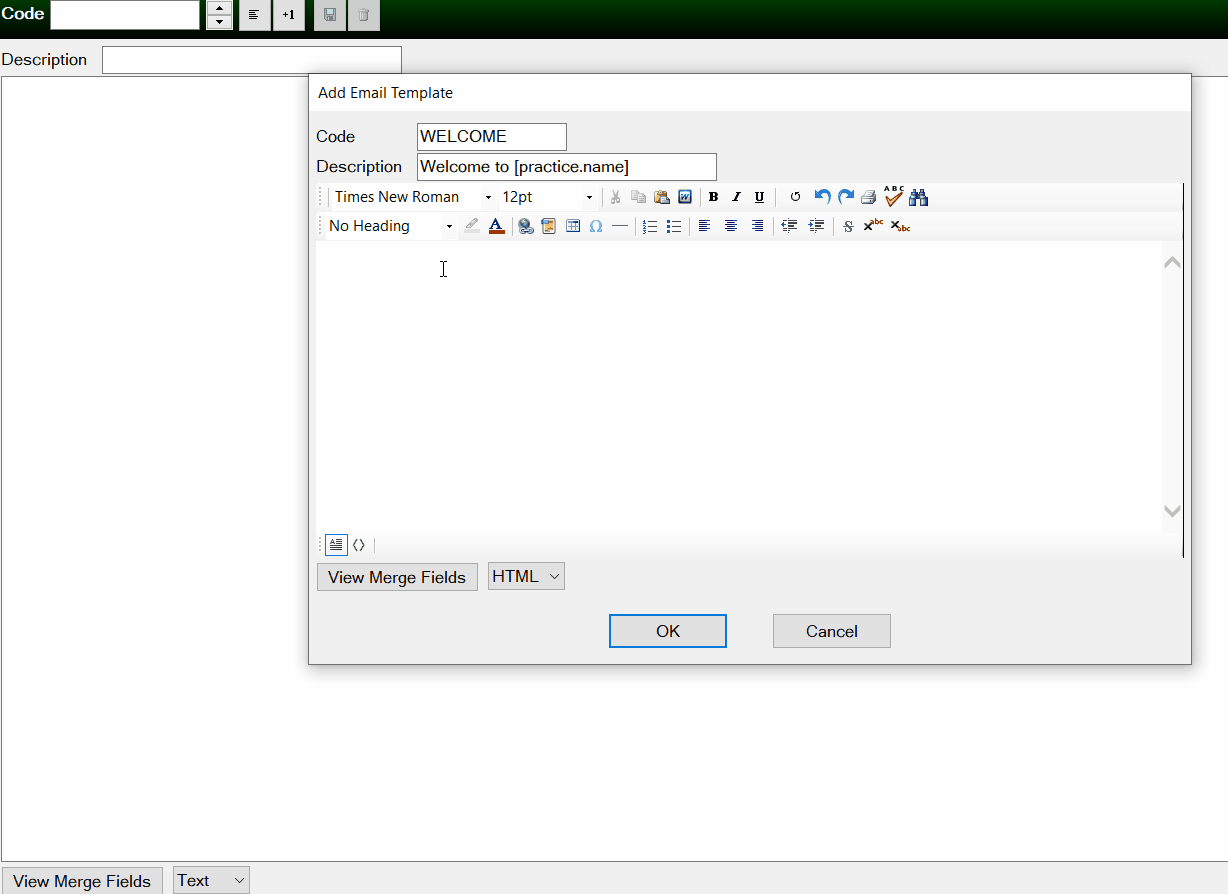Click the +1 button in top toolbar
The width and height of the screenshot is (1228, 894).
(x=289, y=15)
